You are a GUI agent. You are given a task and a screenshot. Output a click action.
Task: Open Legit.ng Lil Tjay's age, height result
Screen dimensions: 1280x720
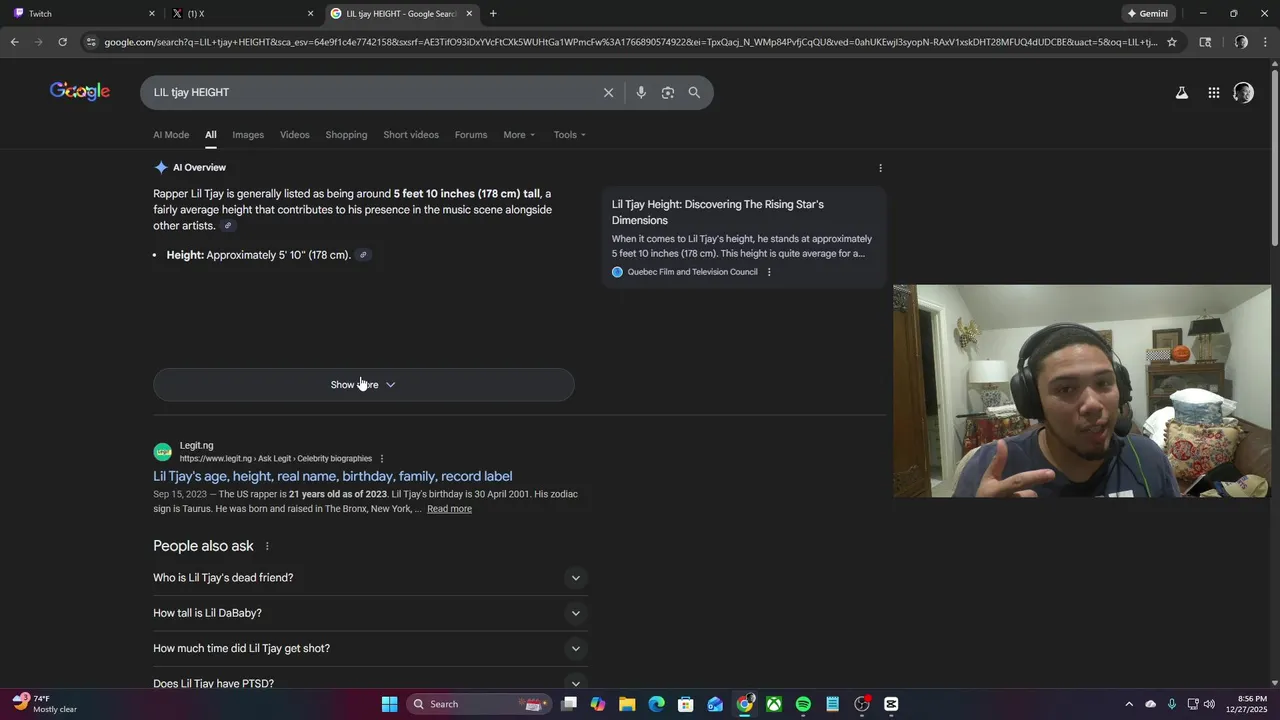332,477
